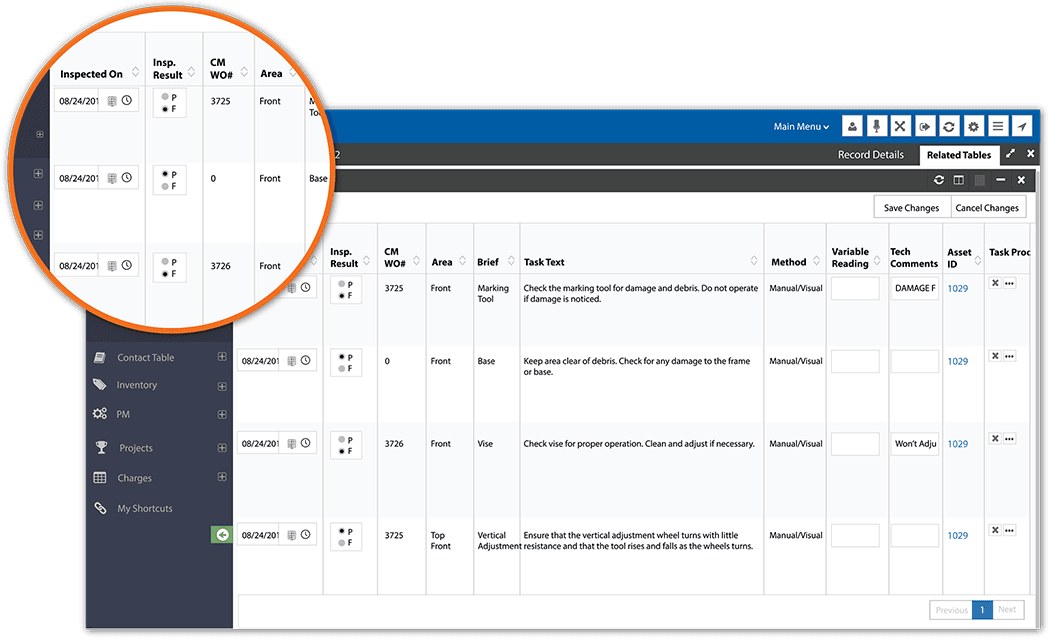This screenshot has height=644, width=1056.
Task: Go to the Previous page
Action: 951,610
